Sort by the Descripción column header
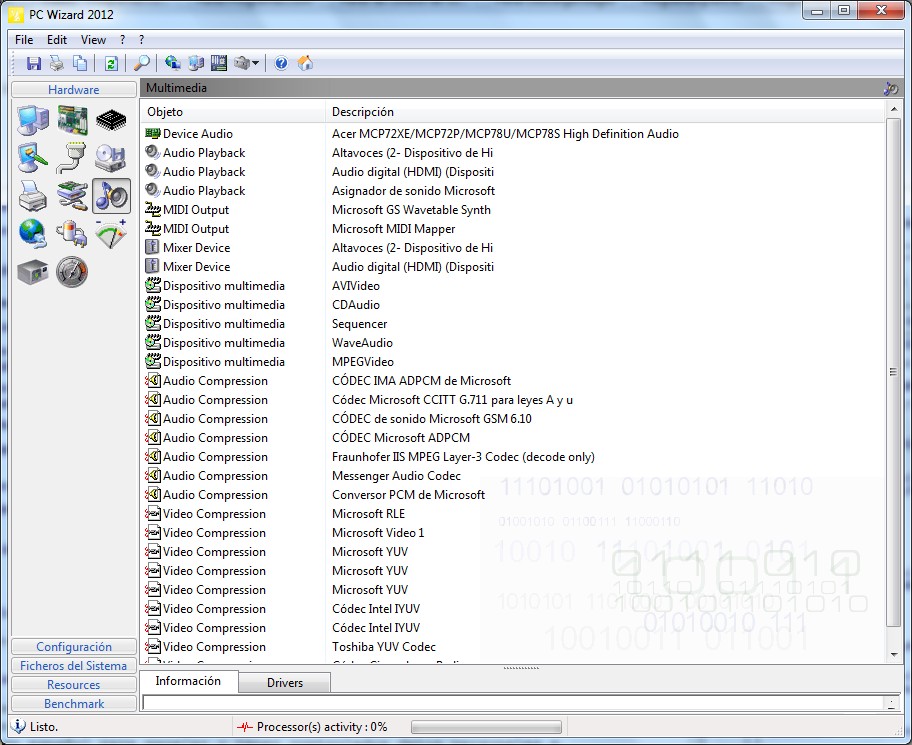The width and height of the screenshot is (912, 745). tap(605, 112)
